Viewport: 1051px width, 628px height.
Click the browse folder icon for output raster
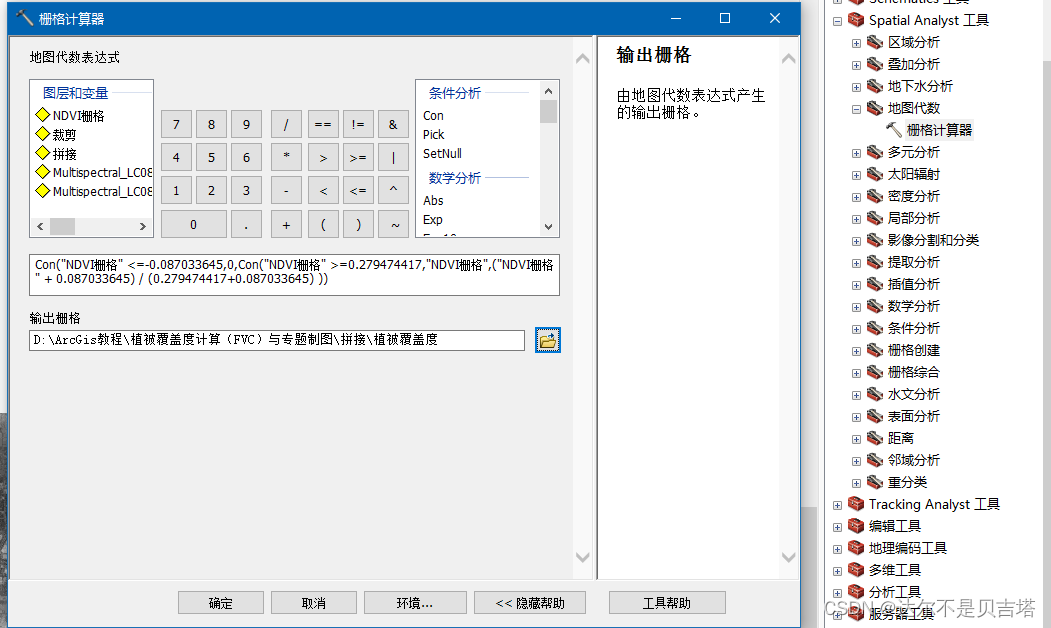point(548,340)
